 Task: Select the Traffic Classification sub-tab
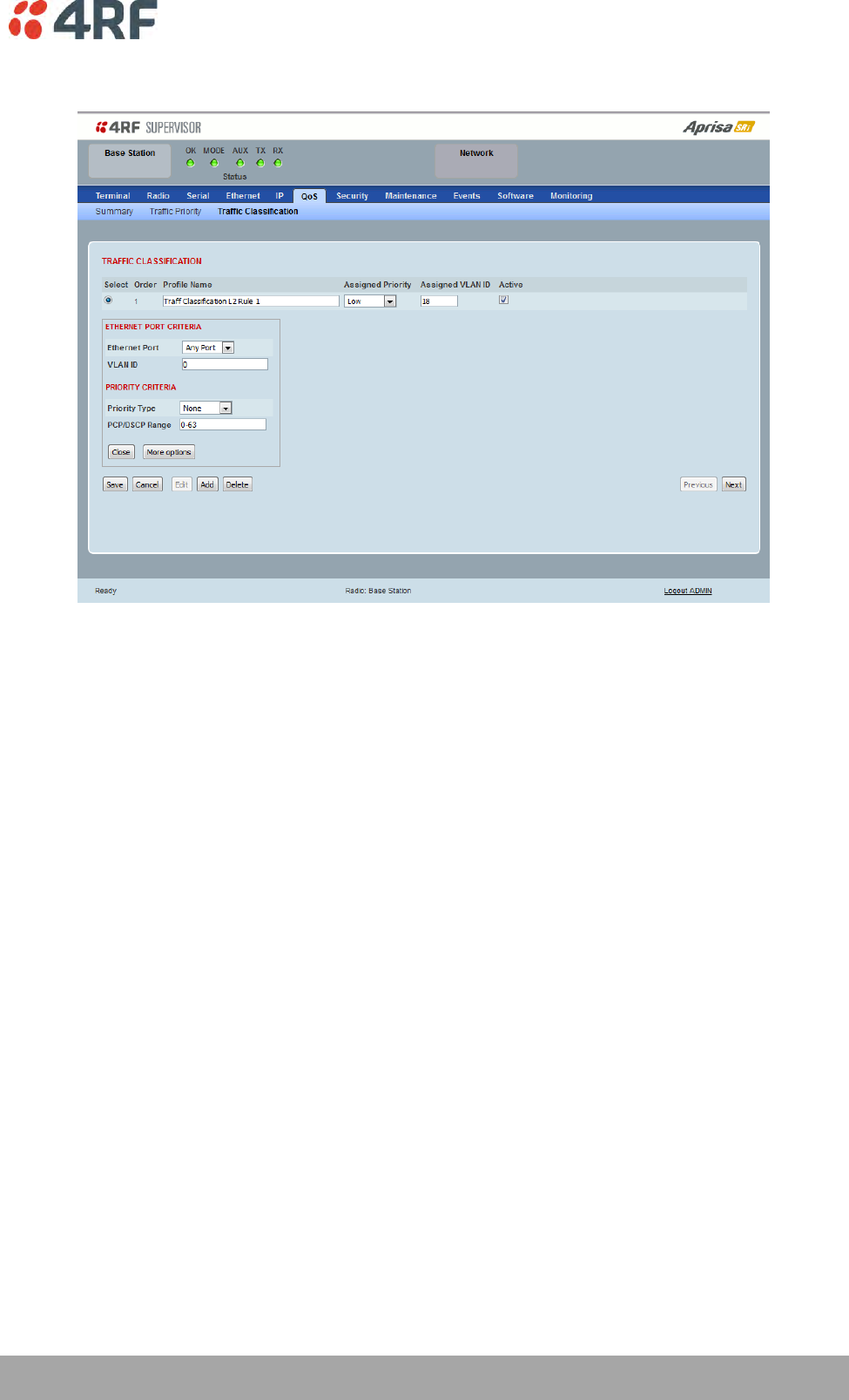tap(258, 212)
